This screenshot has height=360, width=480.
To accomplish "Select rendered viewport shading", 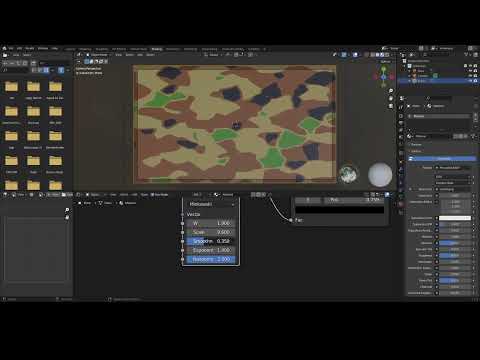I will 387,55.
